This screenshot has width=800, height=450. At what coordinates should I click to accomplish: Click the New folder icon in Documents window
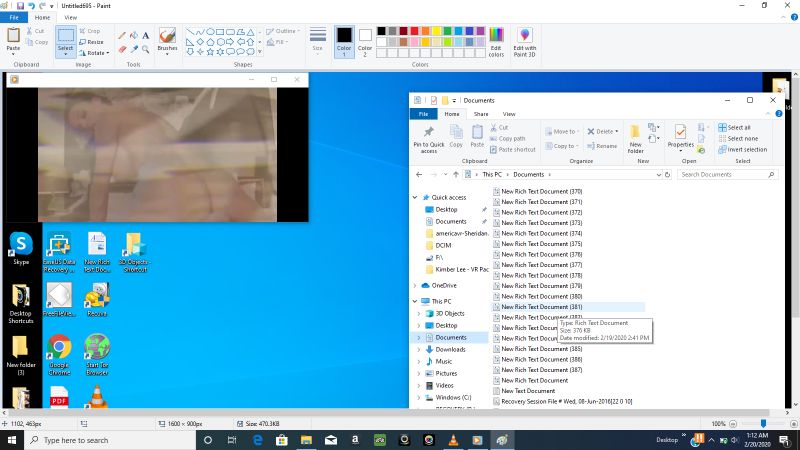click(x=635, y=139)
